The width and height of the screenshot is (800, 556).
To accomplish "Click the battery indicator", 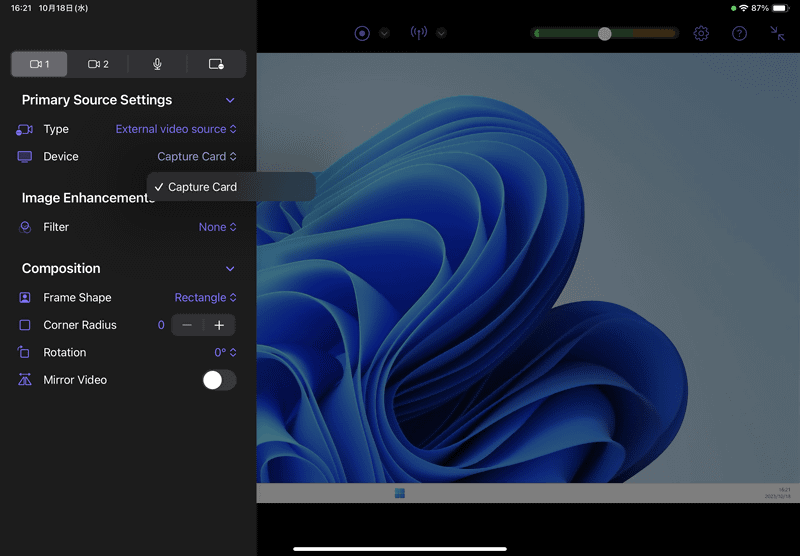I will (x=781, y=8).
